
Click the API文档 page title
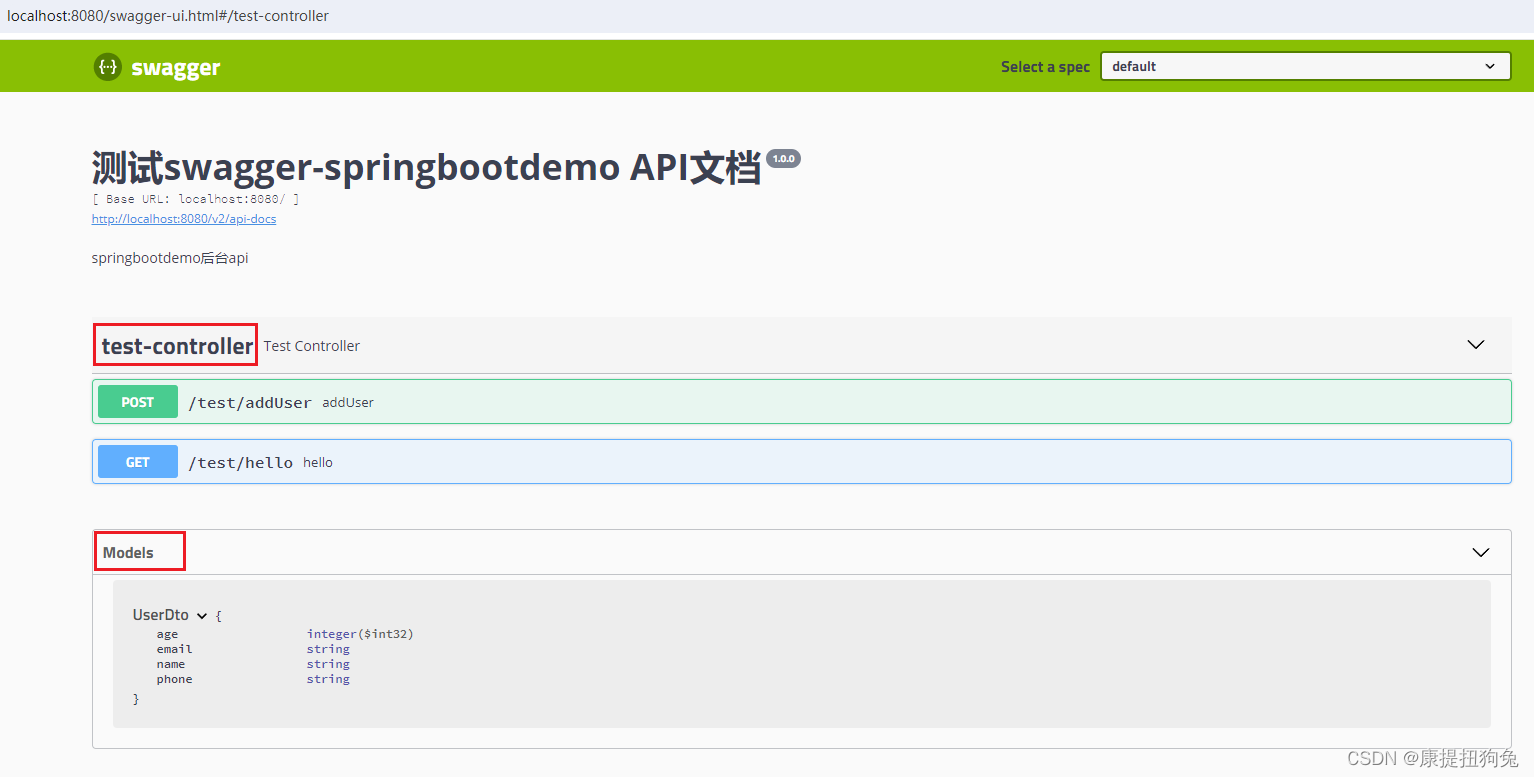click(426, 168)
